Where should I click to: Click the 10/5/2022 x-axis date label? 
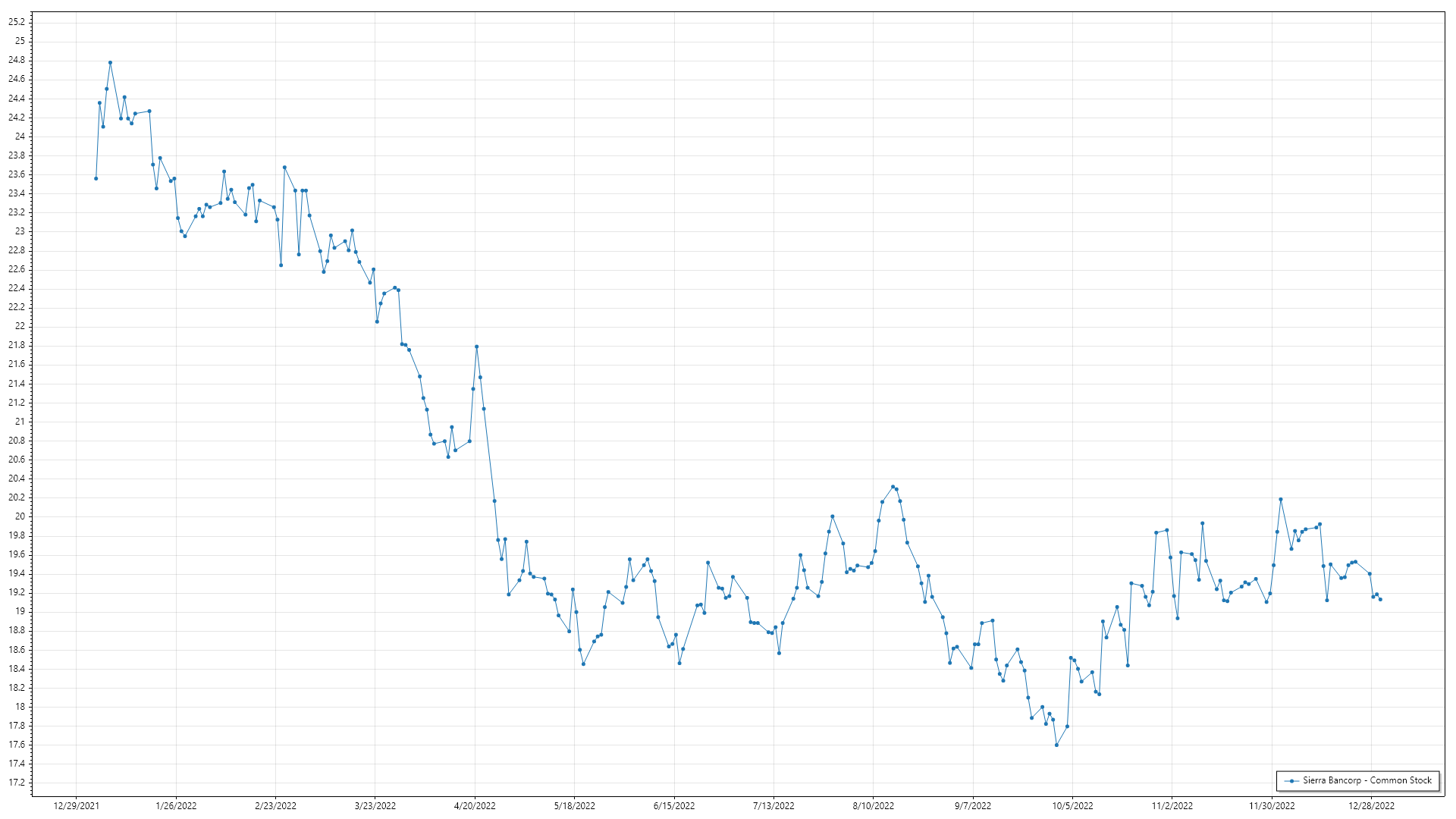tap(1072, 806)
